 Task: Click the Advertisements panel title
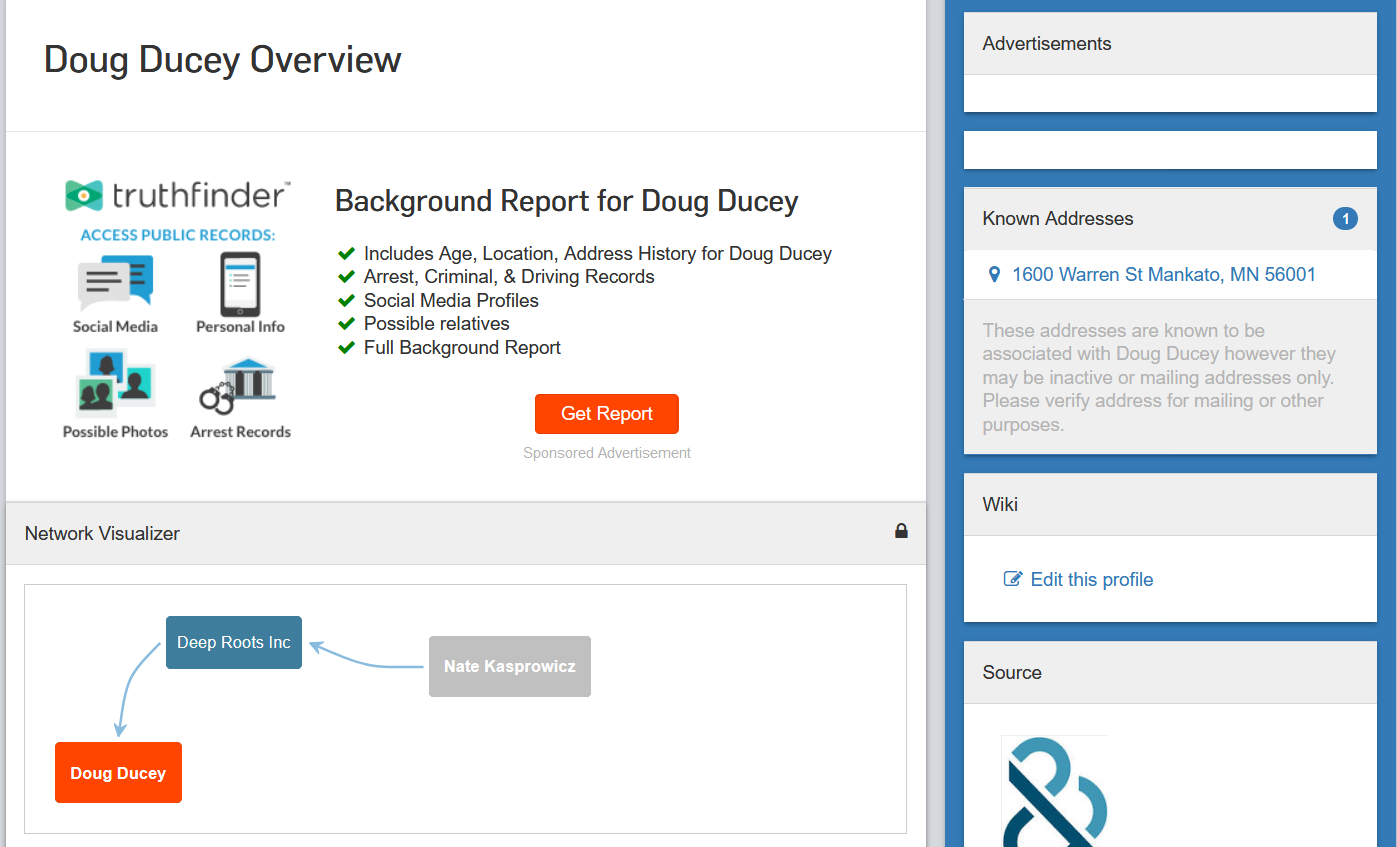[x=1047, y=43]
